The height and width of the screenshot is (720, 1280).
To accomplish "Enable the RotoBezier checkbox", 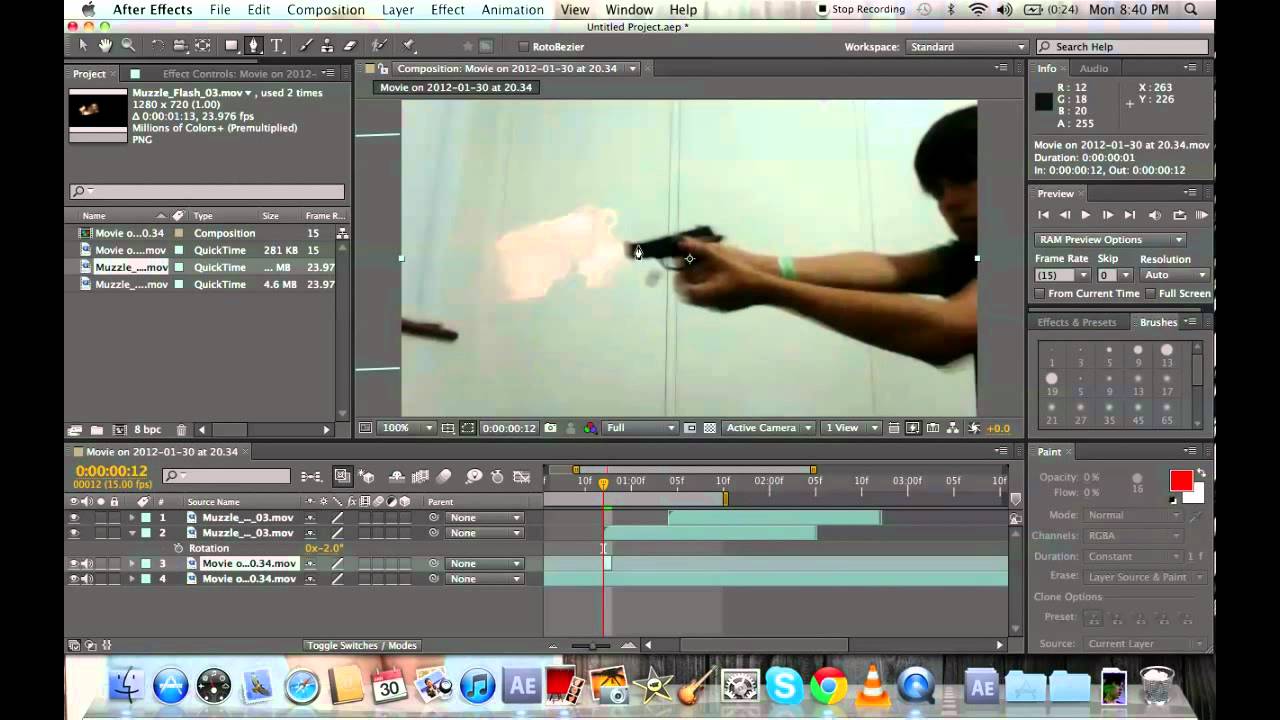I will pyautogui.click(x=523, y=47).
